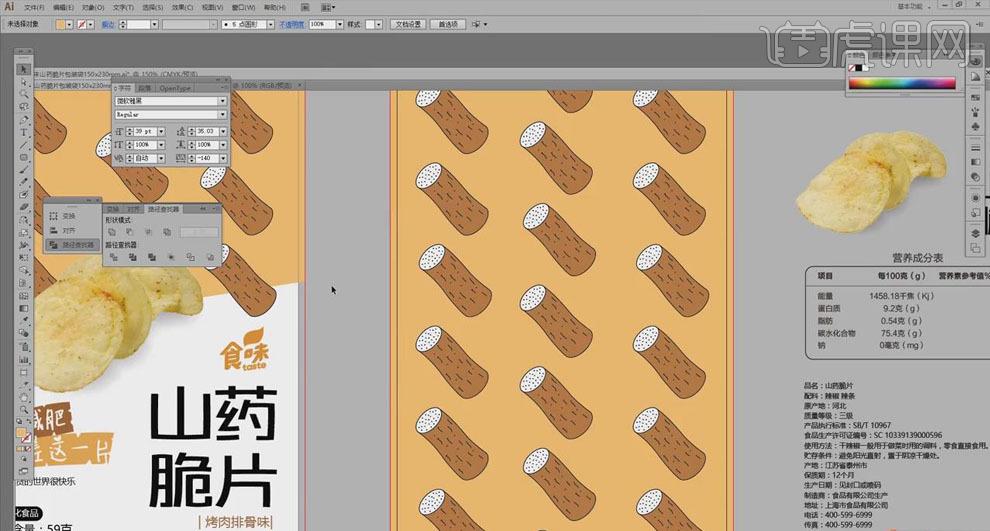The image size is (990, 531).
Task: Open the 窗口(W) menu
Action: point(243,7)
